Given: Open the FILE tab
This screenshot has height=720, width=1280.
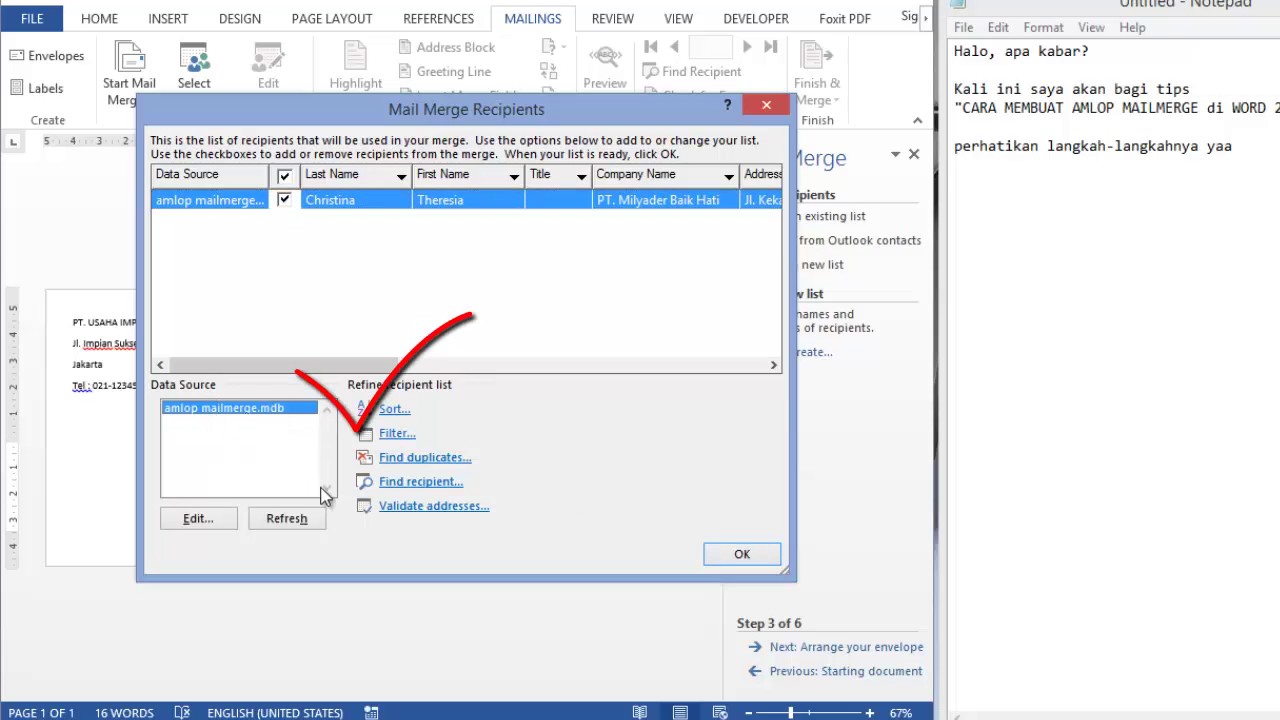Looking at the screenshot, I should tap(32, 18).
